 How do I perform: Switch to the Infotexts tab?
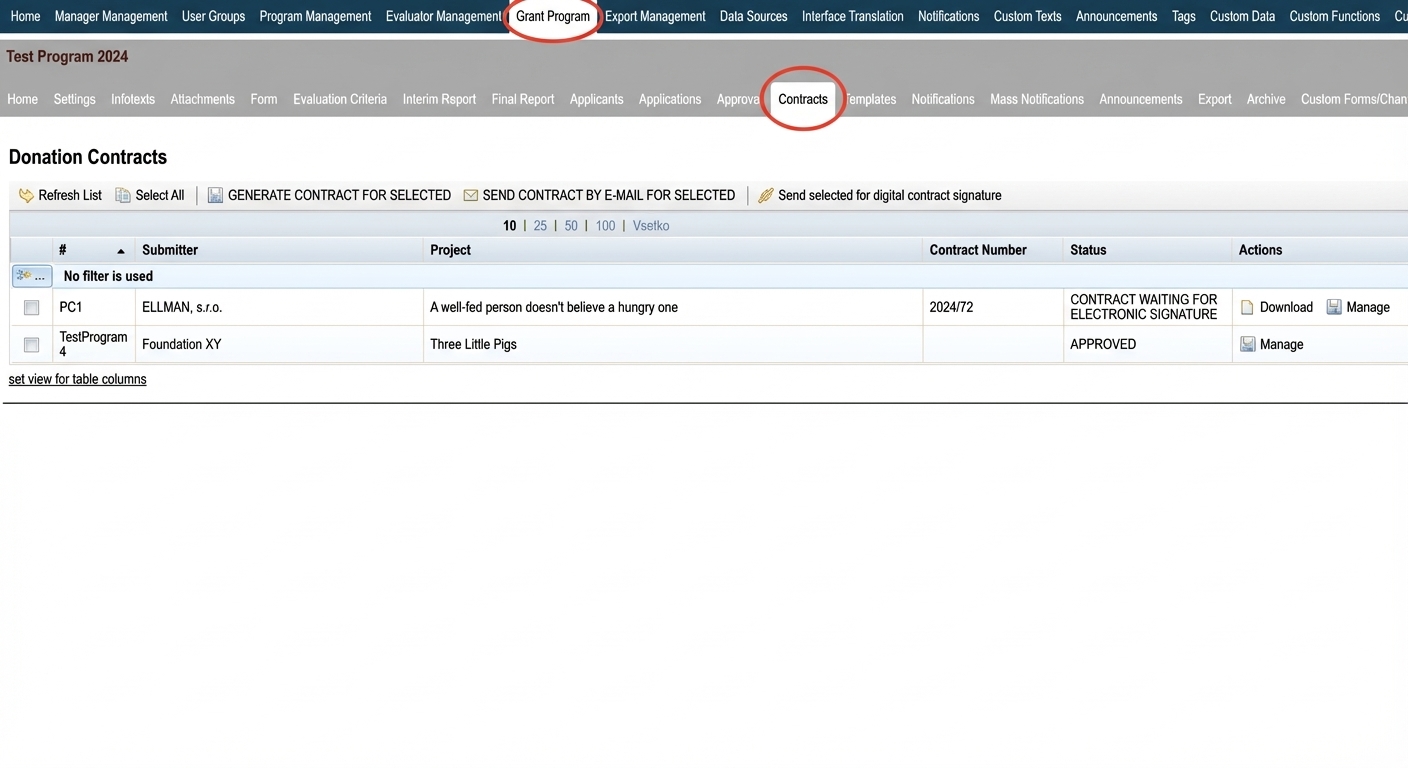(133, 99)
